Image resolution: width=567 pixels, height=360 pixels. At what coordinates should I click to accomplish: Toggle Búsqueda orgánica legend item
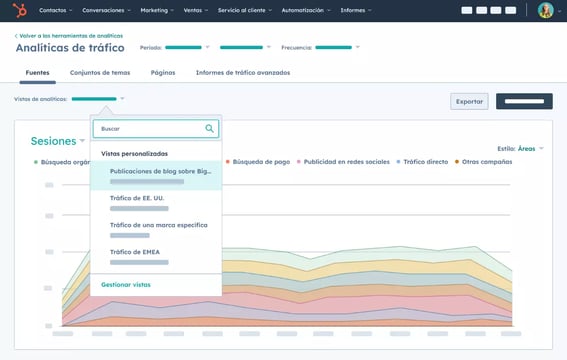coord(62,162)
